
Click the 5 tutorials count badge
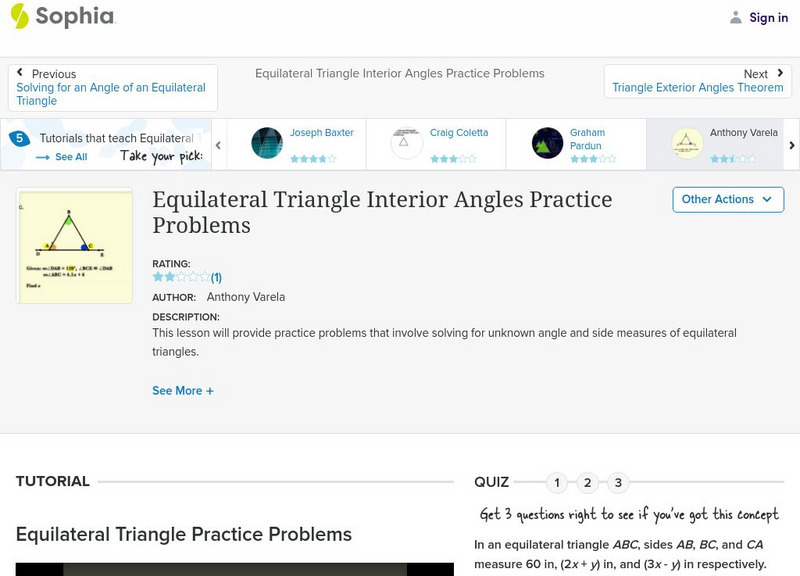[19, 139]
